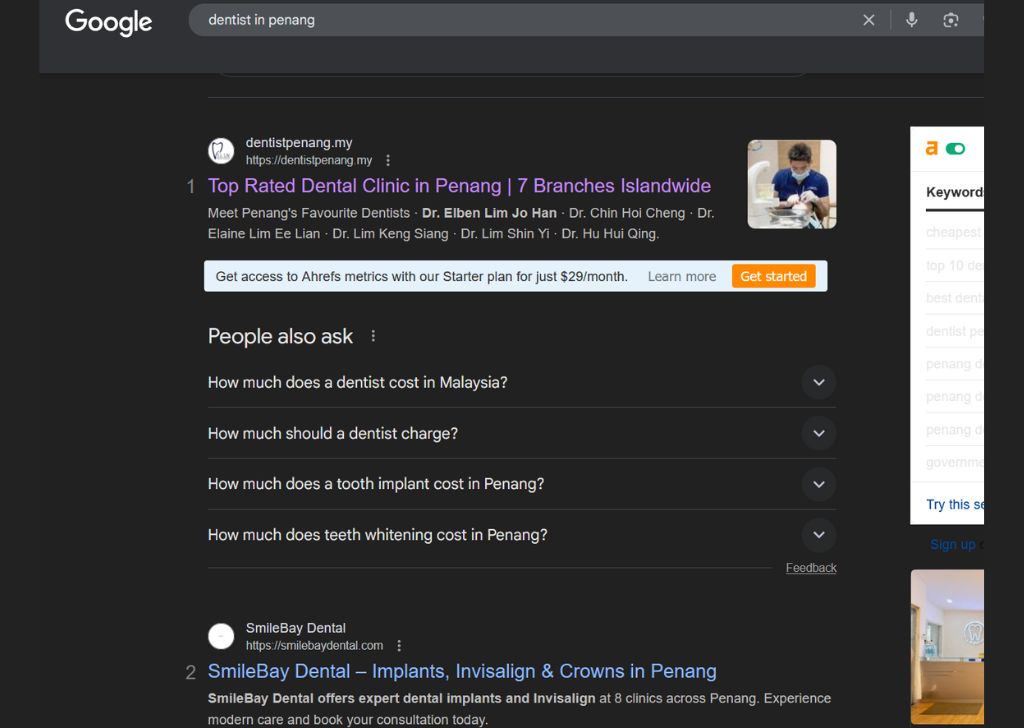The height and width of the screenshot is (728, 1024).
Task: Expand How much should a dentist charge
Action: (522, 434)
